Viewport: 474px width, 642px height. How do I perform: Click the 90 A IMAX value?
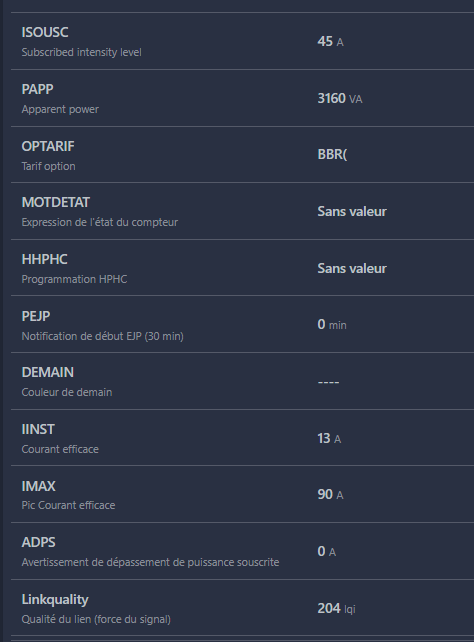(x=330, y=494)
